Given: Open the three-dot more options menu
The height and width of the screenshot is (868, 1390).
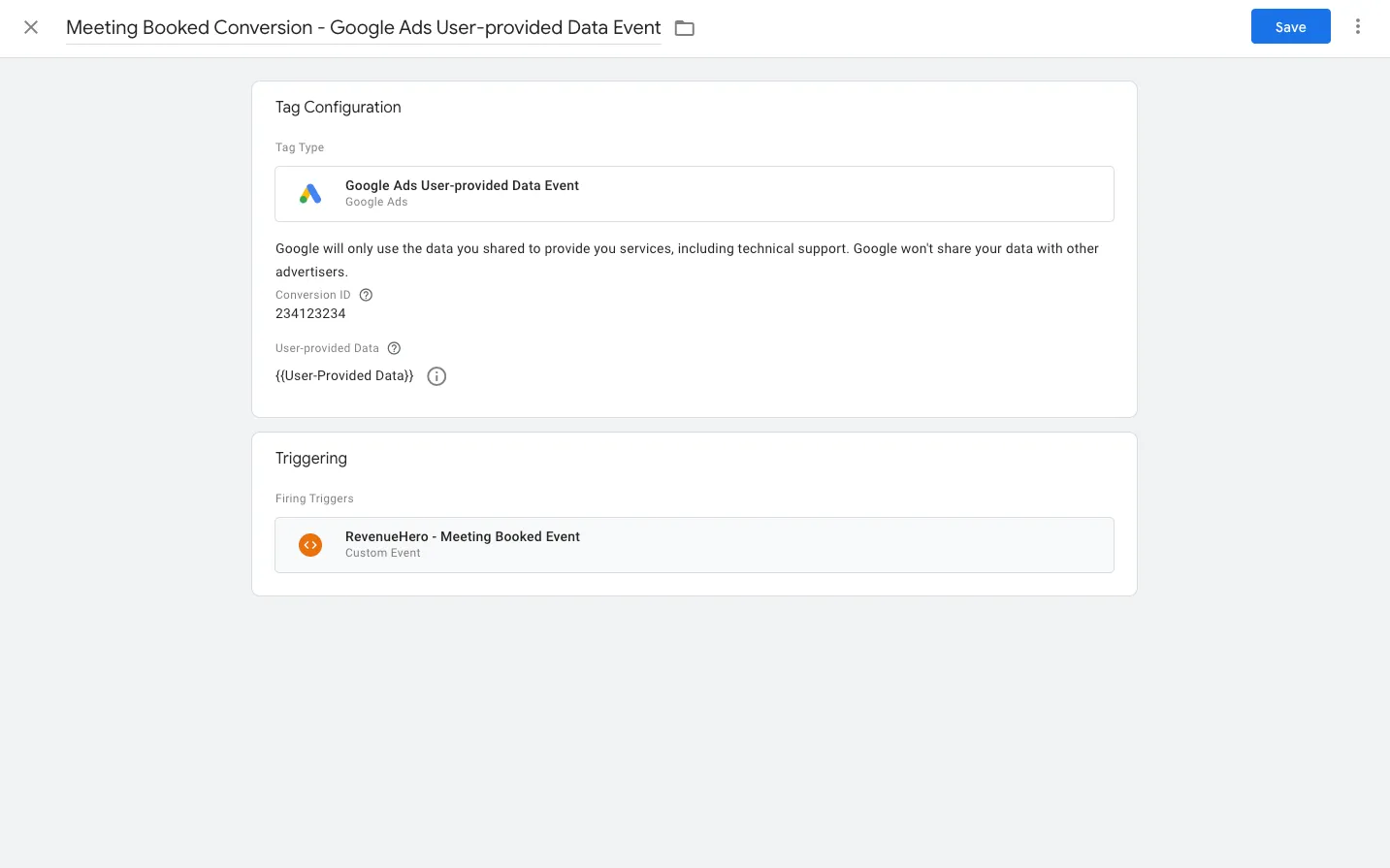Looking at the screenshot, I should click(x=1358, y=27).
